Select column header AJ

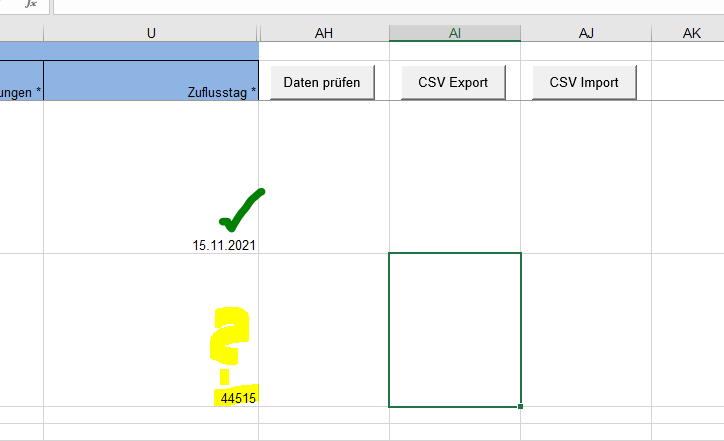click(586, 33)
